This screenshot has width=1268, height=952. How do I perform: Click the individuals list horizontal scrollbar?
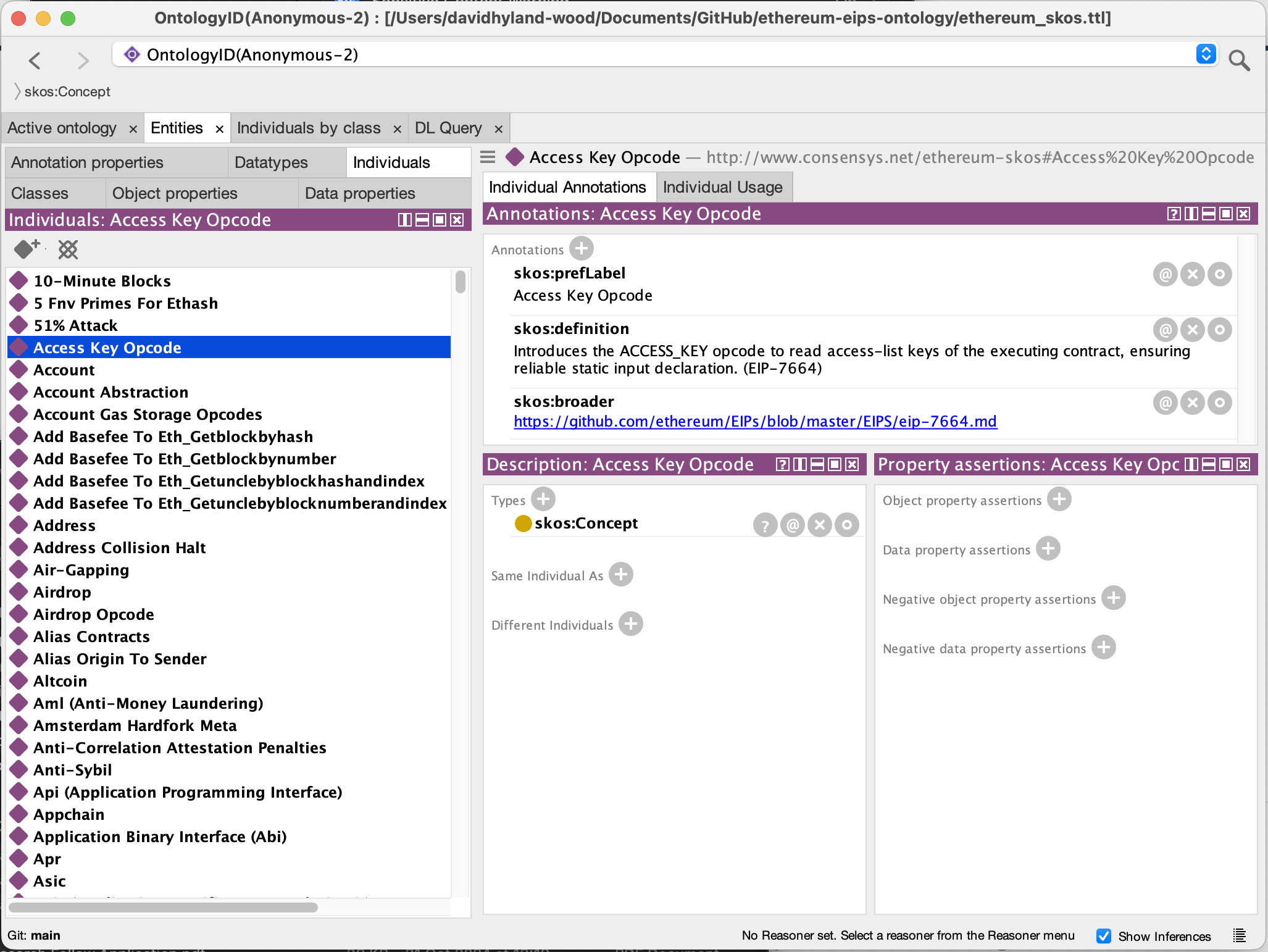(x=163, y=907)
